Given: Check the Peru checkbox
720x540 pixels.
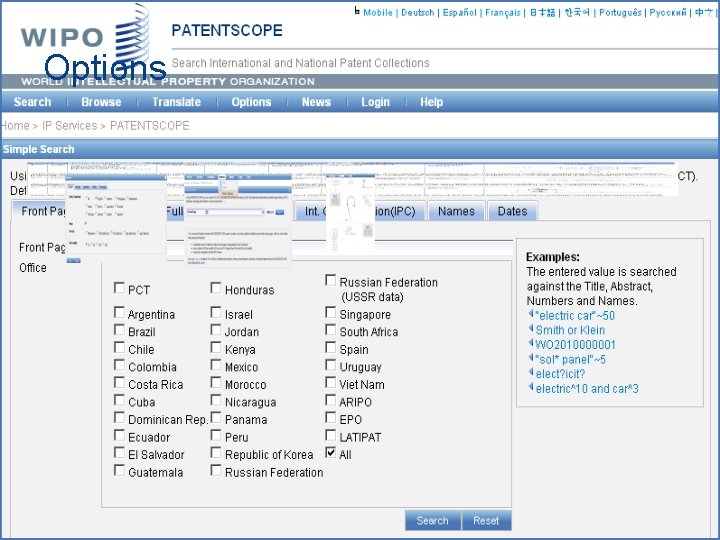Looking at the screenshot, I should pyautogui.click(x=216, y=435).
